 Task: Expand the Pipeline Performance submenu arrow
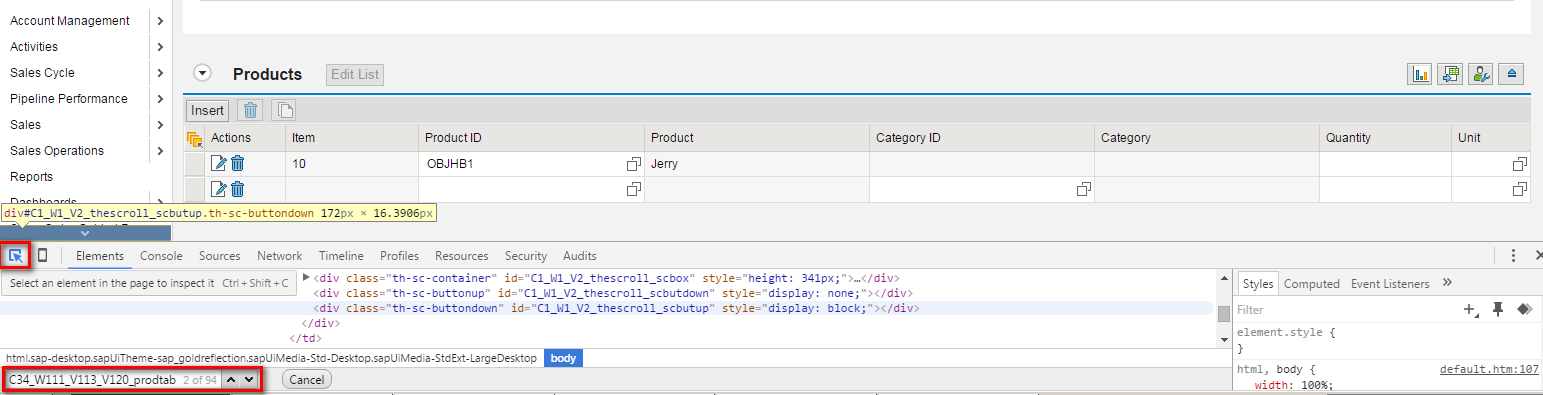(x=160, y=99)
